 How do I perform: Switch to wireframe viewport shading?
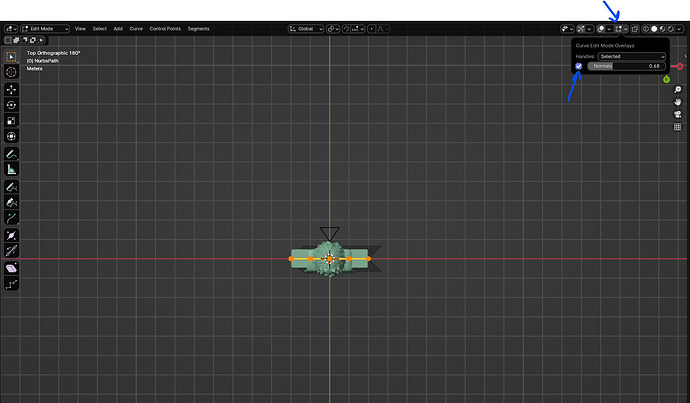point(646,29)
